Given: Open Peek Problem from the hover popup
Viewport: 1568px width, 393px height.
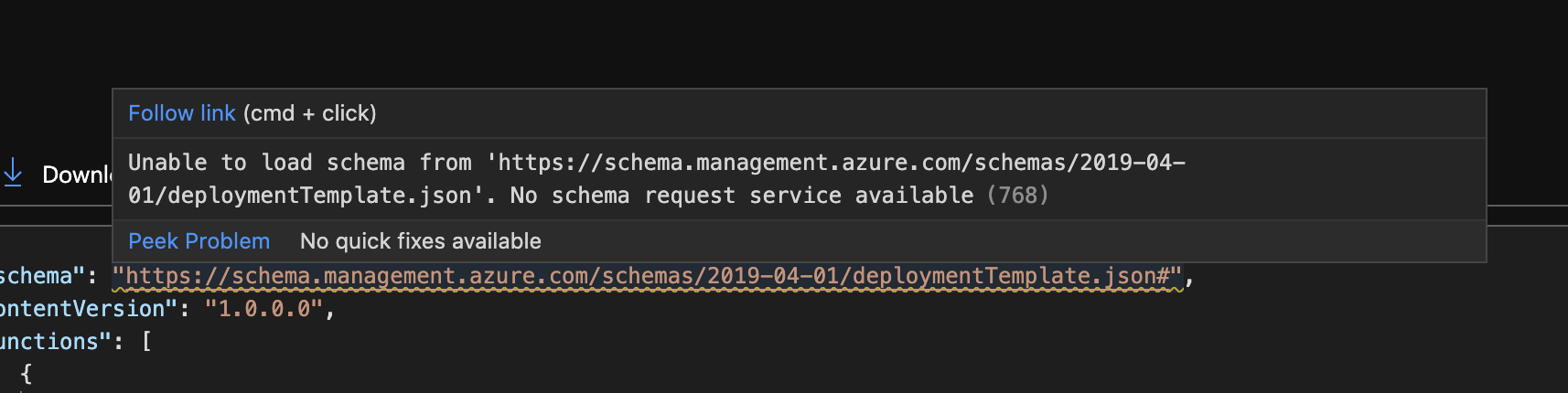Looking at the screenshot, I should [x=199, y=241].
